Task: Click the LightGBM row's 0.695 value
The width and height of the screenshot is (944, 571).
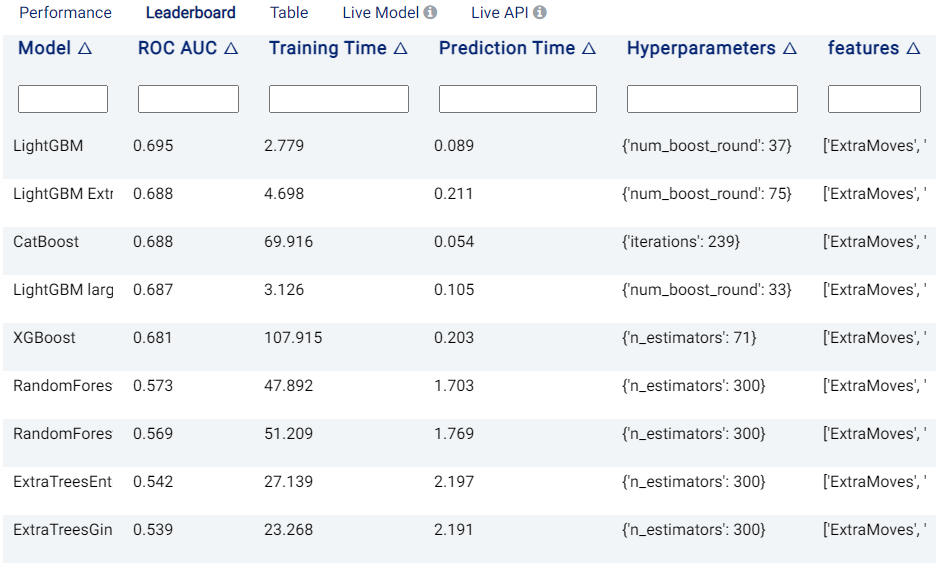Action: pos(153,146)
